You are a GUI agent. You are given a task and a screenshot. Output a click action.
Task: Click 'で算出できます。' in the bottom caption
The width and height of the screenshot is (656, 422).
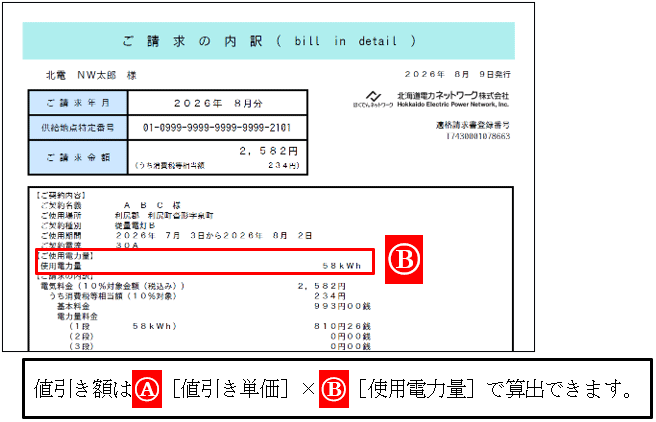[x=559, y=389]
